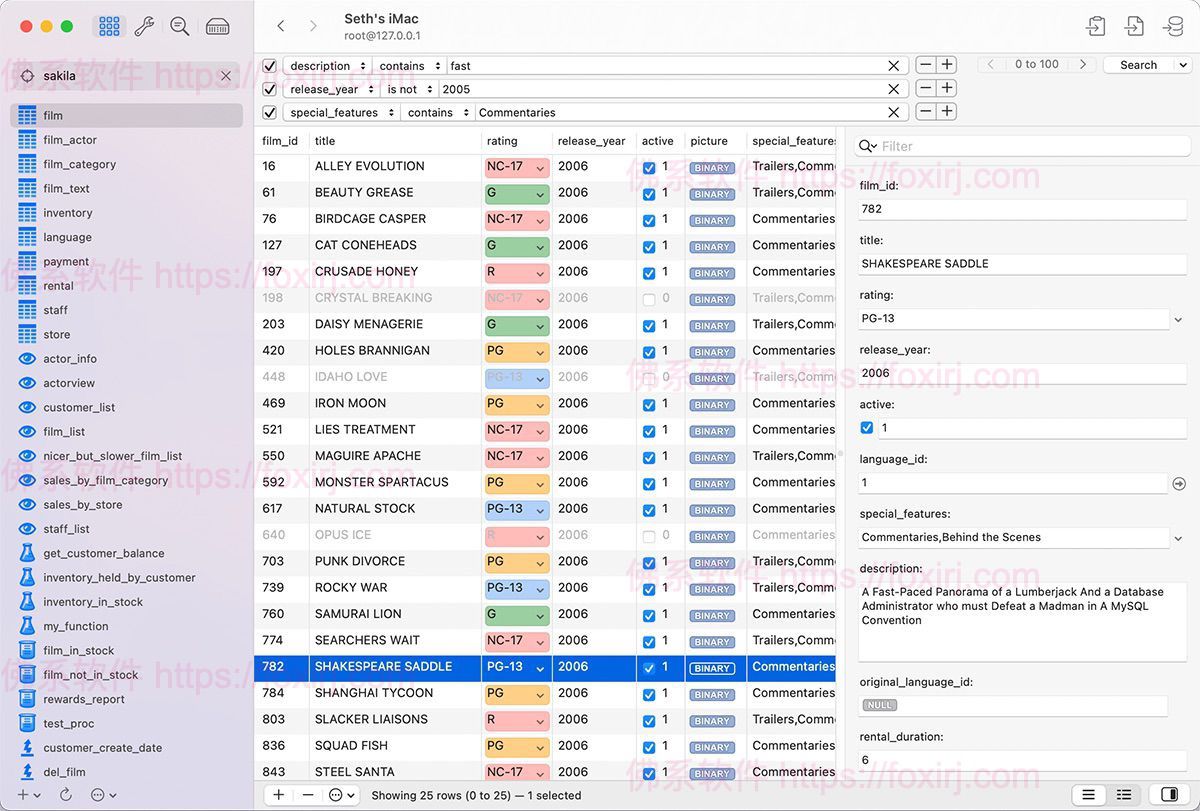Clear the 'fast' description filter value
The image size is (1200, 811).
(893, 66)
